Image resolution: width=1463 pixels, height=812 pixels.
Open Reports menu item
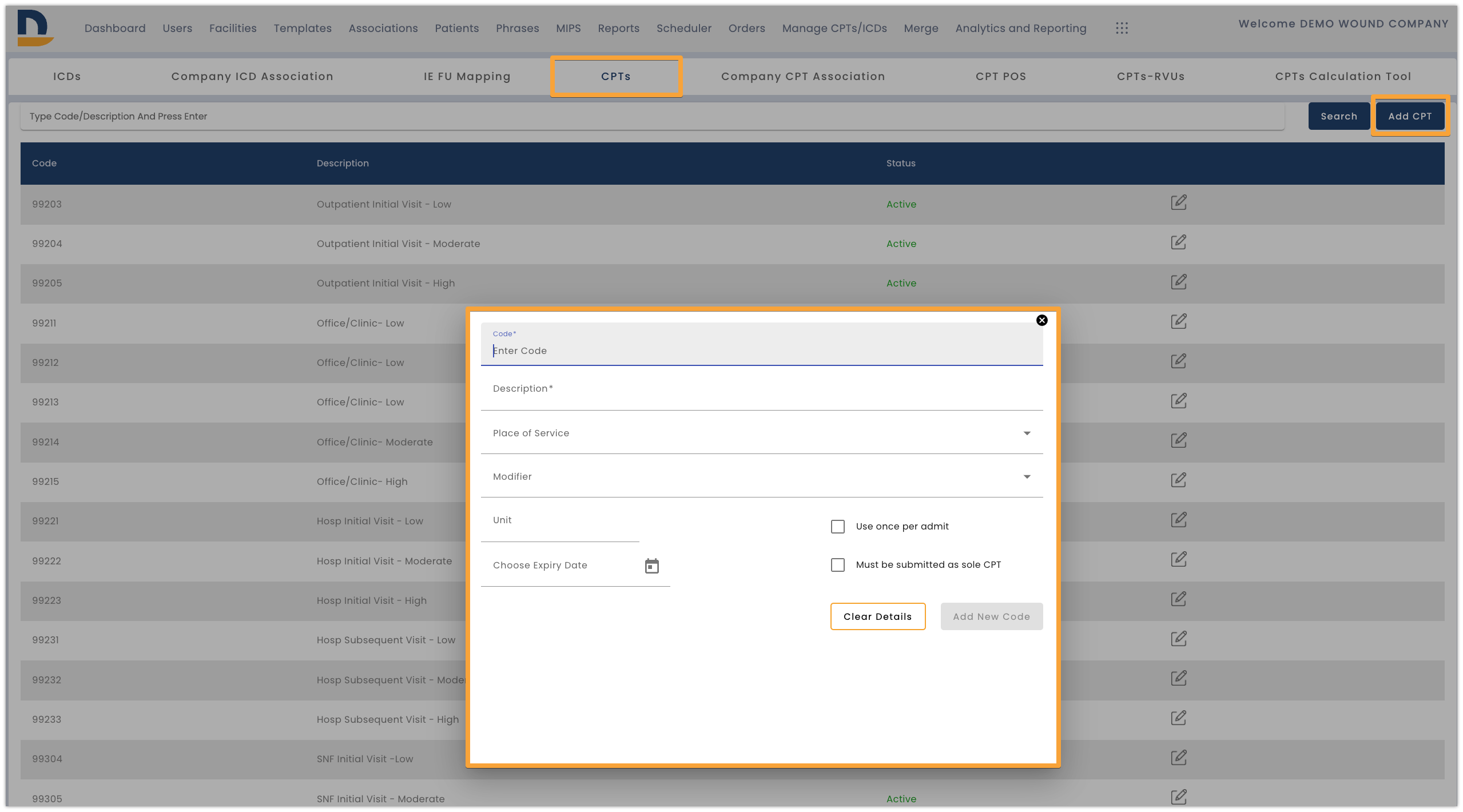(618, 28)
